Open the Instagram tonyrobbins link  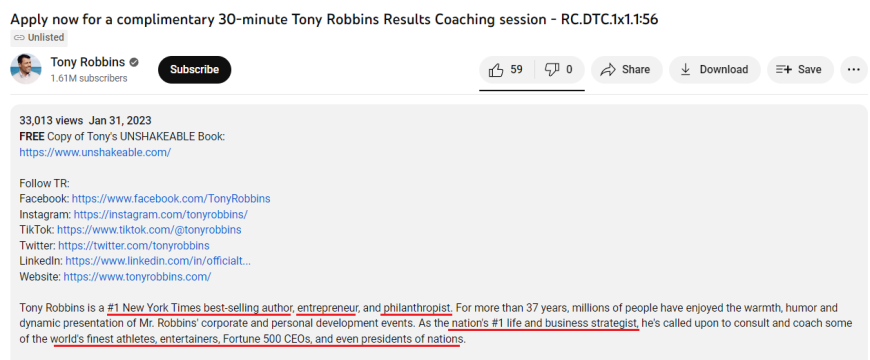(160, 214)
